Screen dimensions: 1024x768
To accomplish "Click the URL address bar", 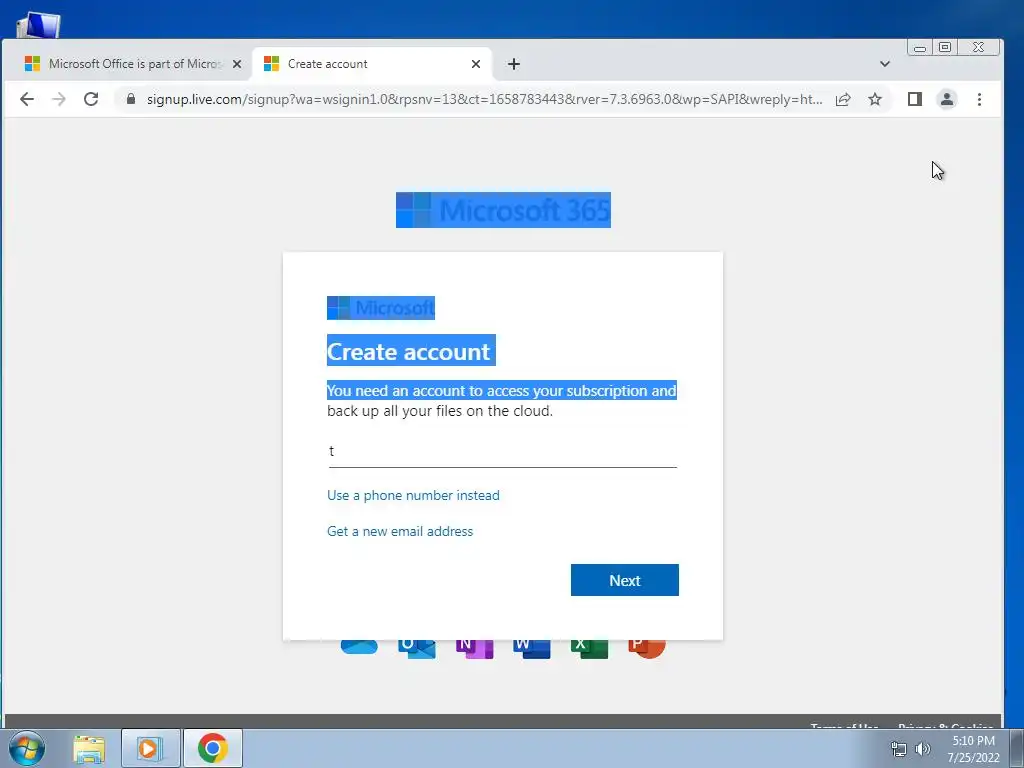I will 483,99.
